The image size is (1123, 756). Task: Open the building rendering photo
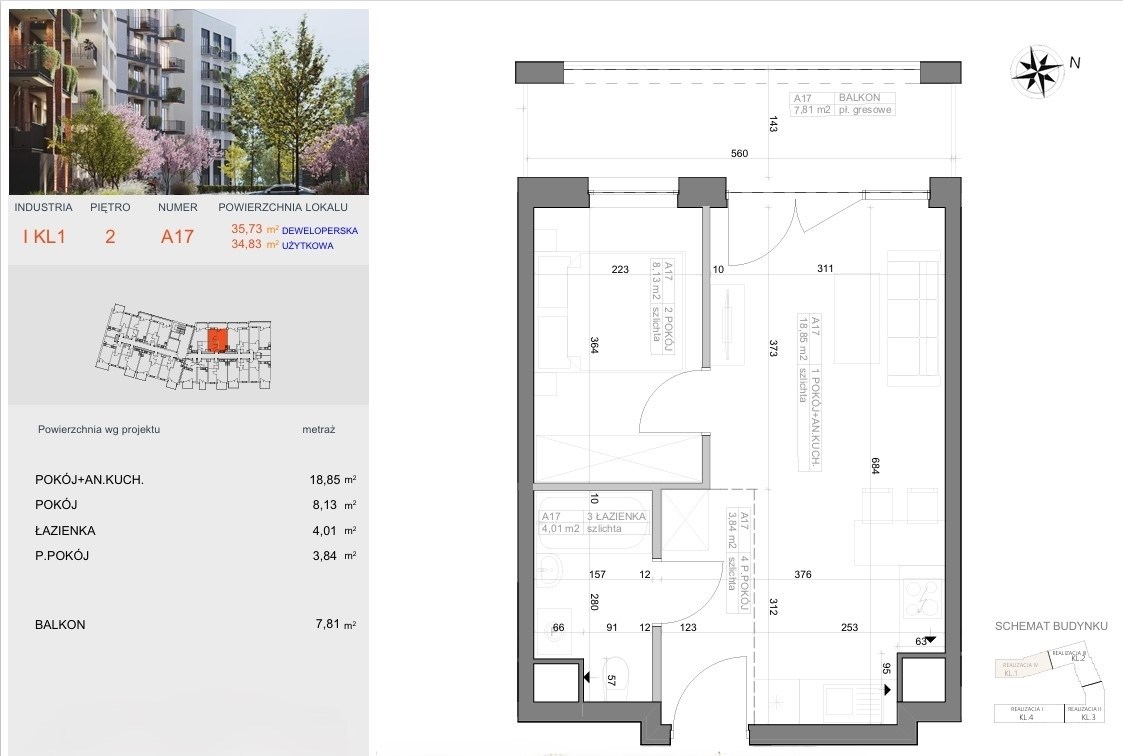[188, 101]
